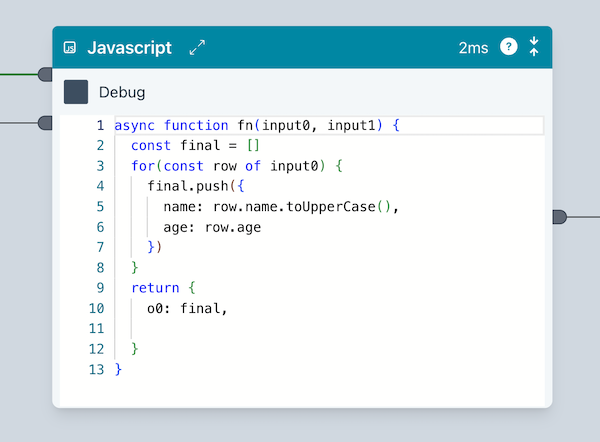Toggle the Debug checkbox
The image size is (600, 442).
(x=76, y=92)
